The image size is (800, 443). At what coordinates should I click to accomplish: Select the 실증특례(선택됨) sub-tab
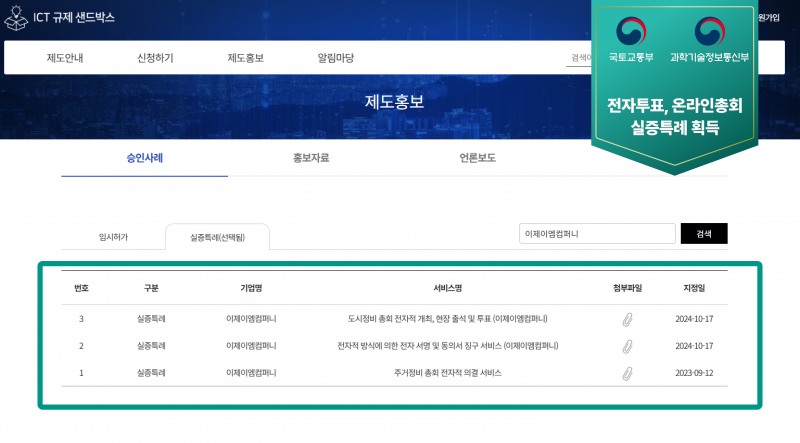217,237
